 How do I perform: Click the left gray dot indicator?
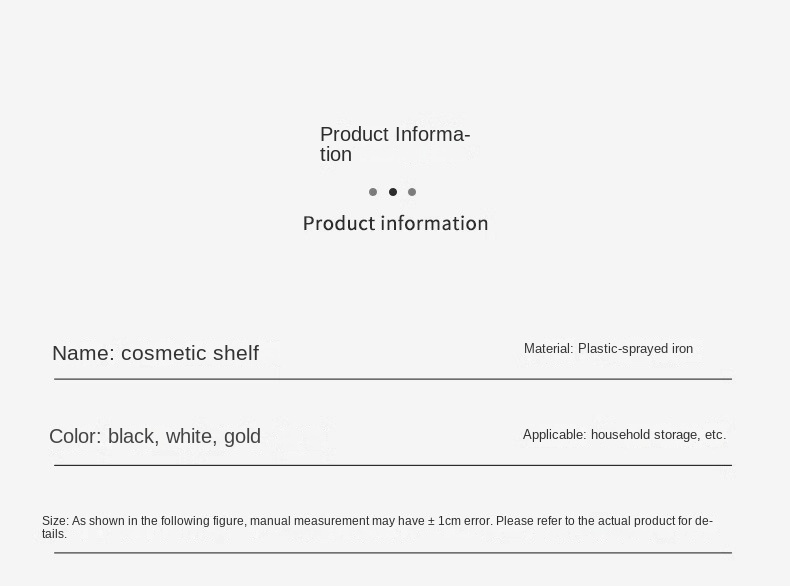[x=373, y=192]
